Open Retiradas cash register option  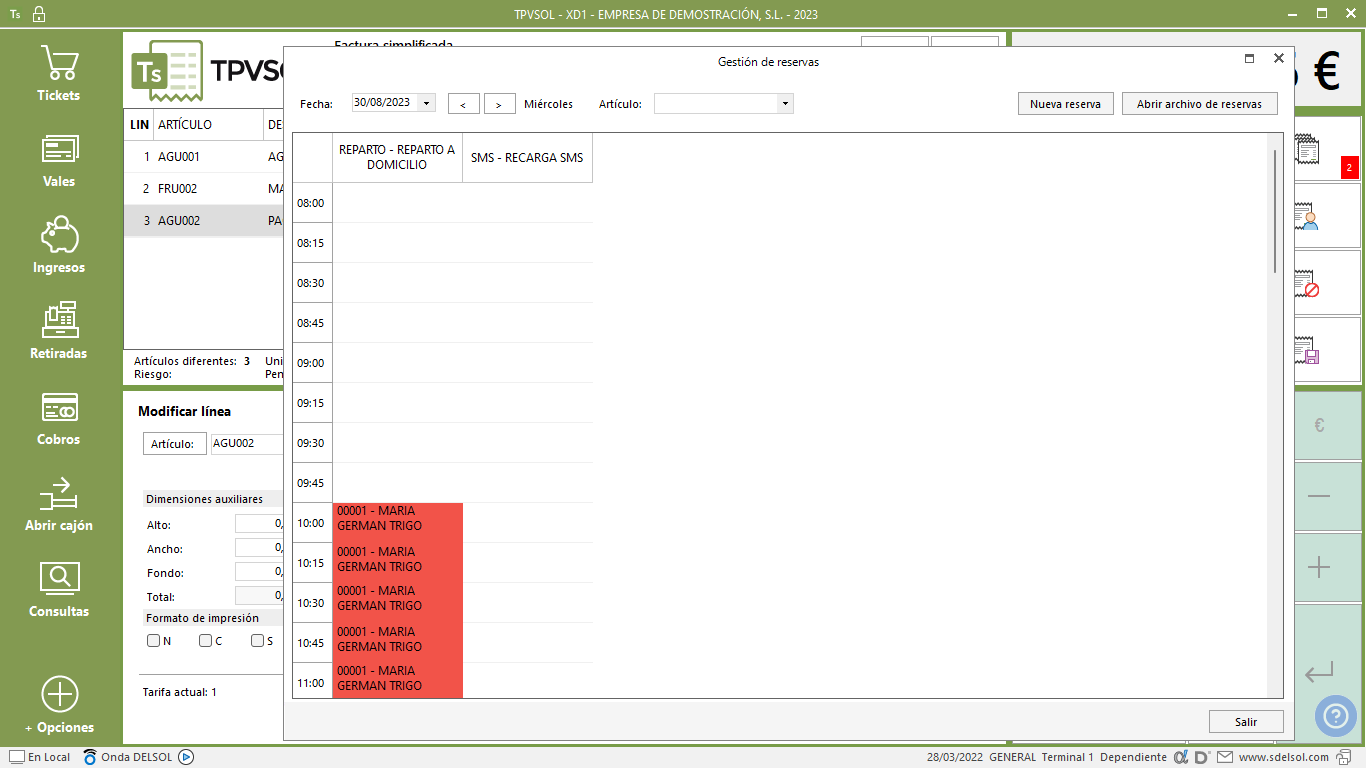click(59, 331)
